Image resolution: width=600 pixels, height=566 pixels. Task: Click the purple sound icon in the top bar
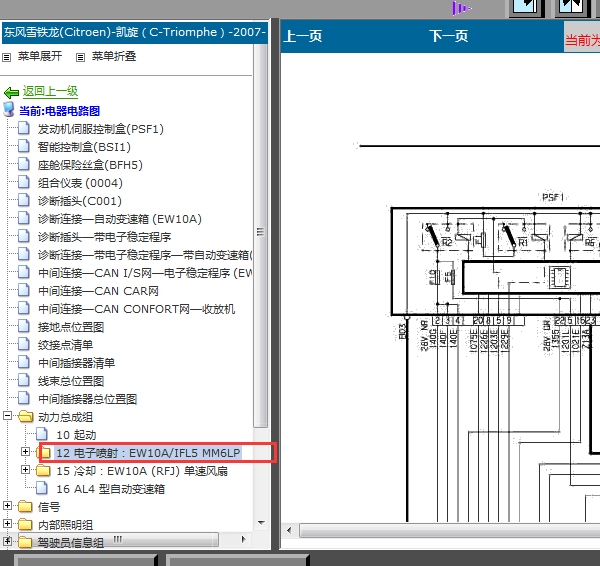point(461,8)
